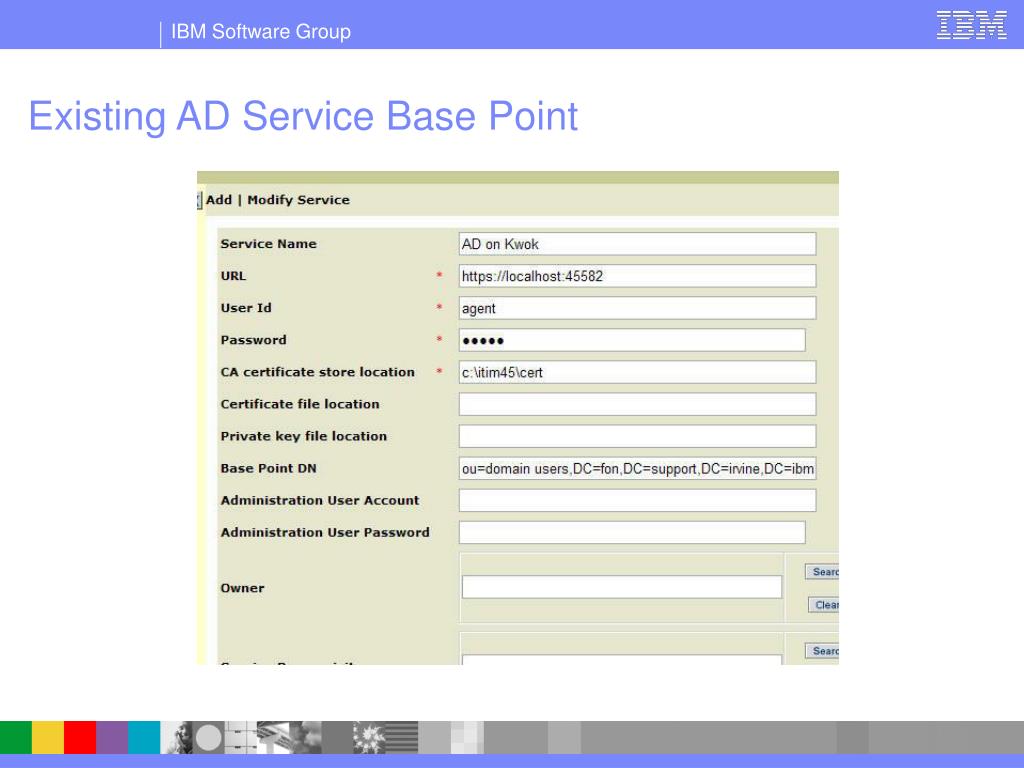Click the IBM Software Group header text
1024x768 pixels.
[x=261, y=31]
